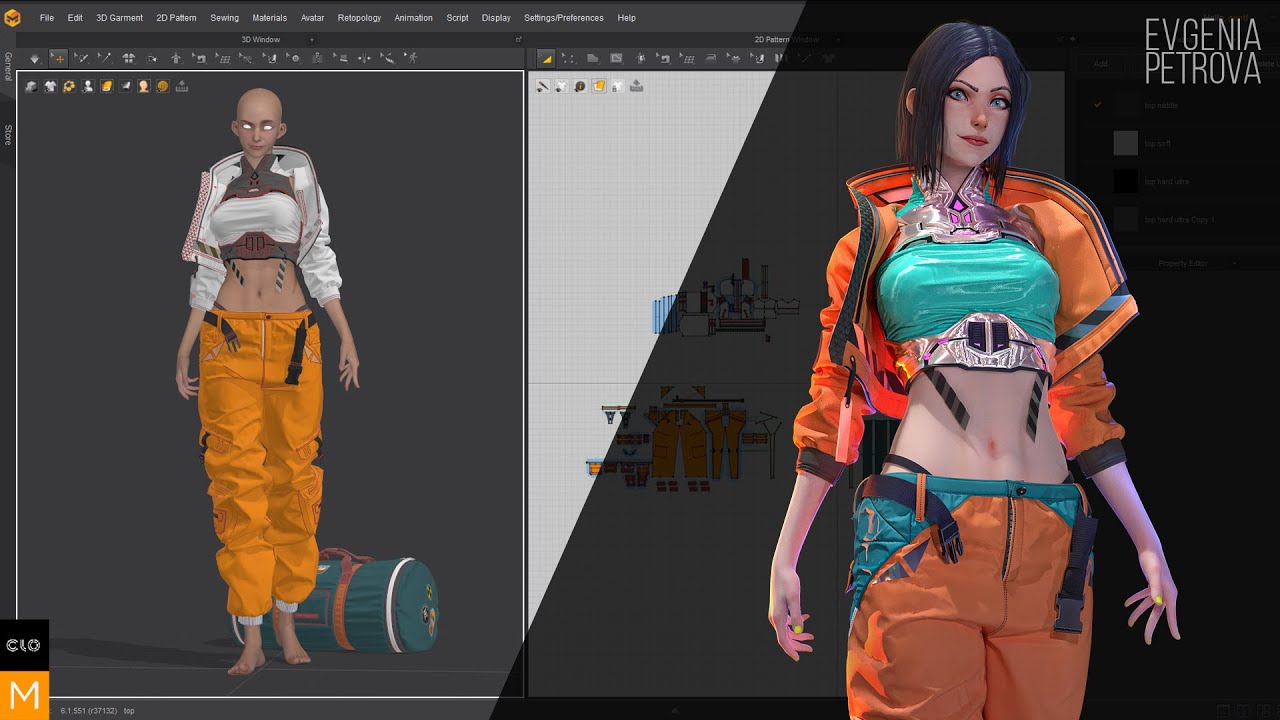This screenshot has width=1280, height=720.
Task: Open the File menu
Action: pos(47,18)
